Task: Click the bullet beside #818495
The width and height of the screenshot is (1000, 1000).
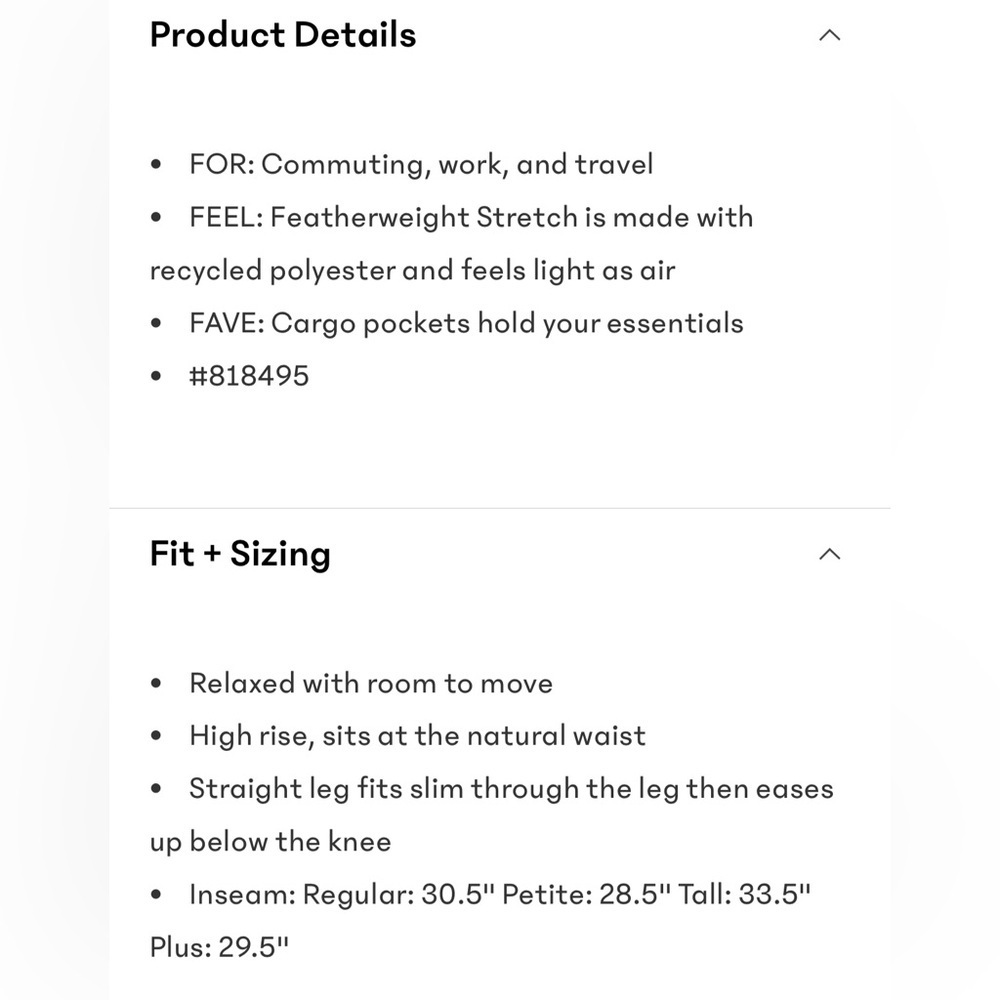Action: click(x=156, y=376)
